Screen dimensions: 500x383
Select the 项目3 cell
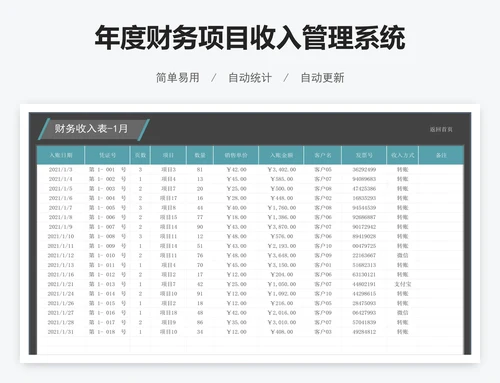(168, 170)
